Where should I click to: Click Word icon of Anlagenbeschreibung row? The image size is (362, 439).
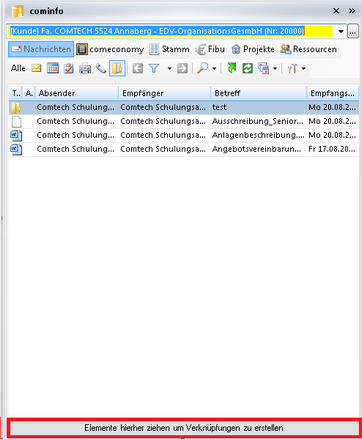(16, 135)
